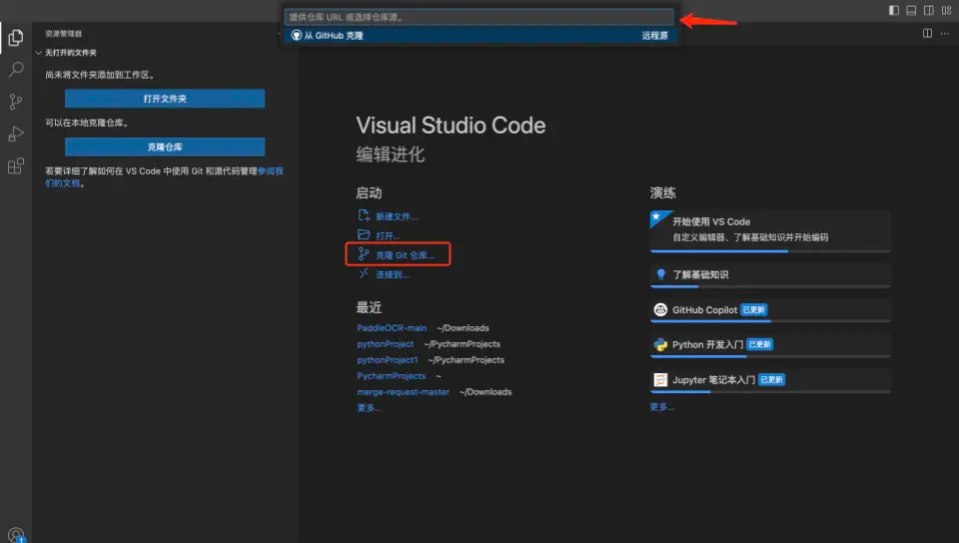Open recent pythonProject1 folder

[388, 360]
